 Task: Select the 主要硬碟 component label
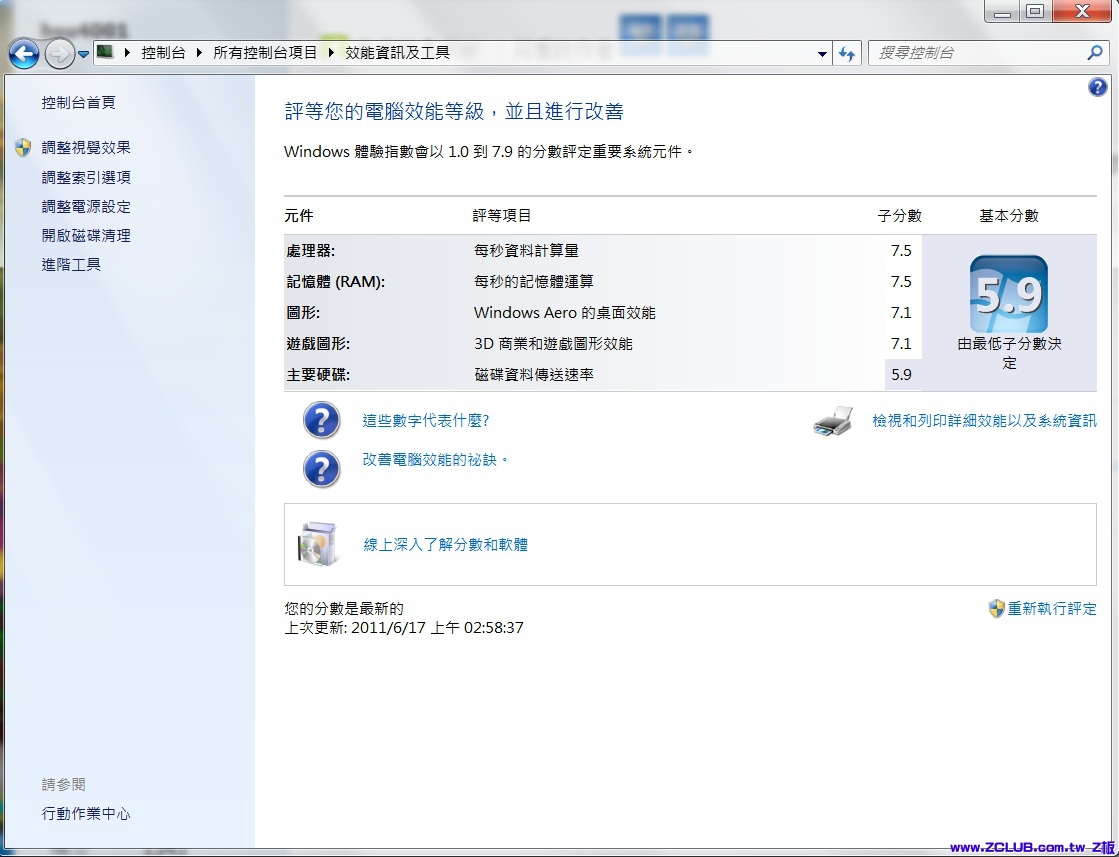click(x=318, y=375)
